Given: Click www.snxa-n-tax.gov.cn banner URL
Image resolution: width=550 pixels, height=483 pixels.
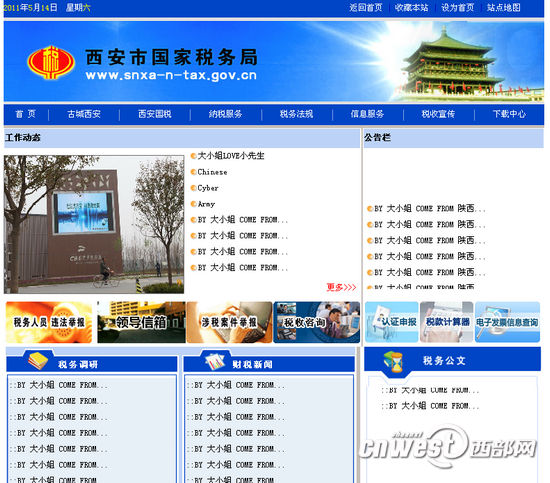Looking at the screenshot, I should pos(171,75).
